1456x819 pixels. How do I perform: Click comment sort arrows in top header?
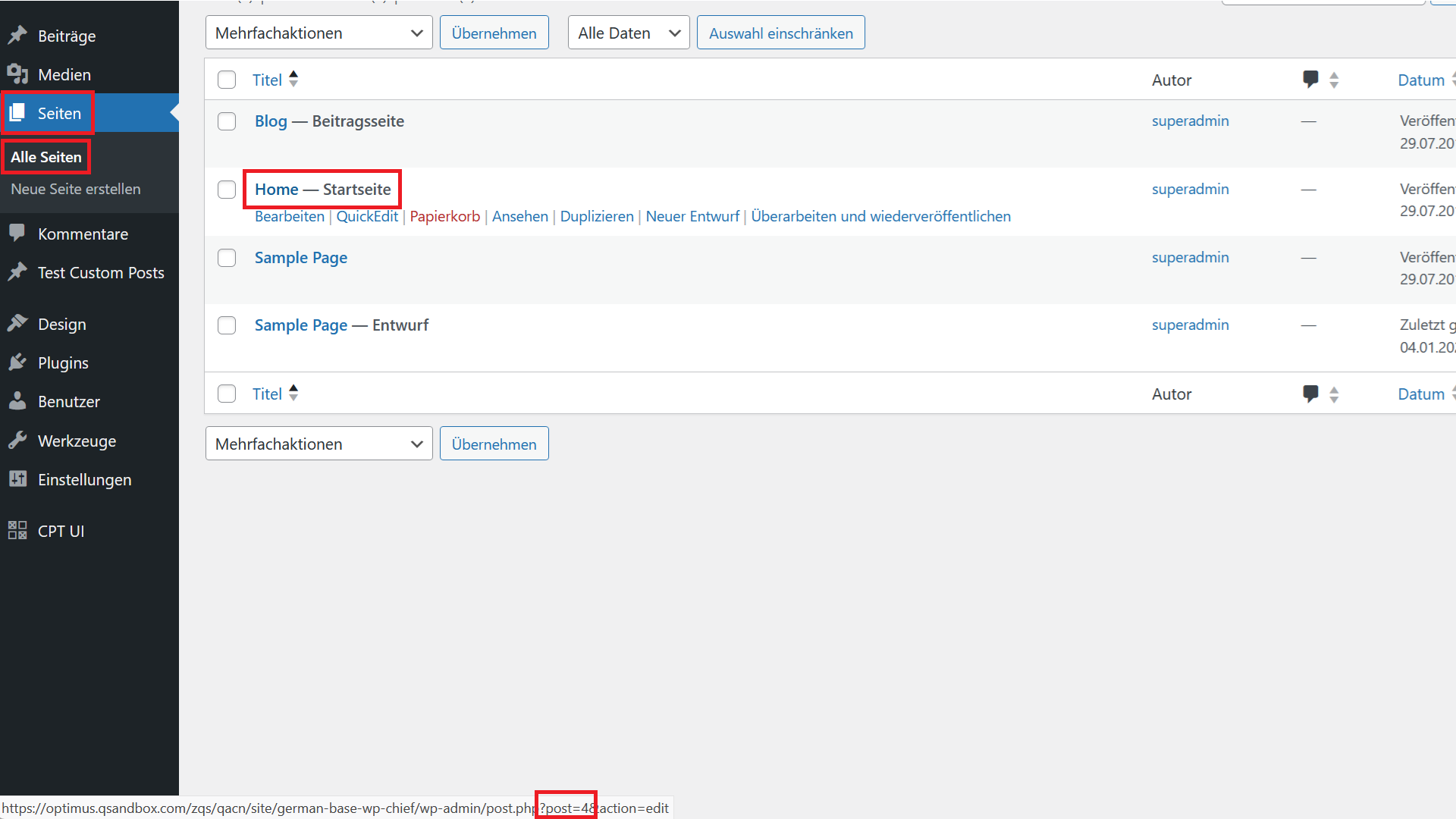point(1334,80)
